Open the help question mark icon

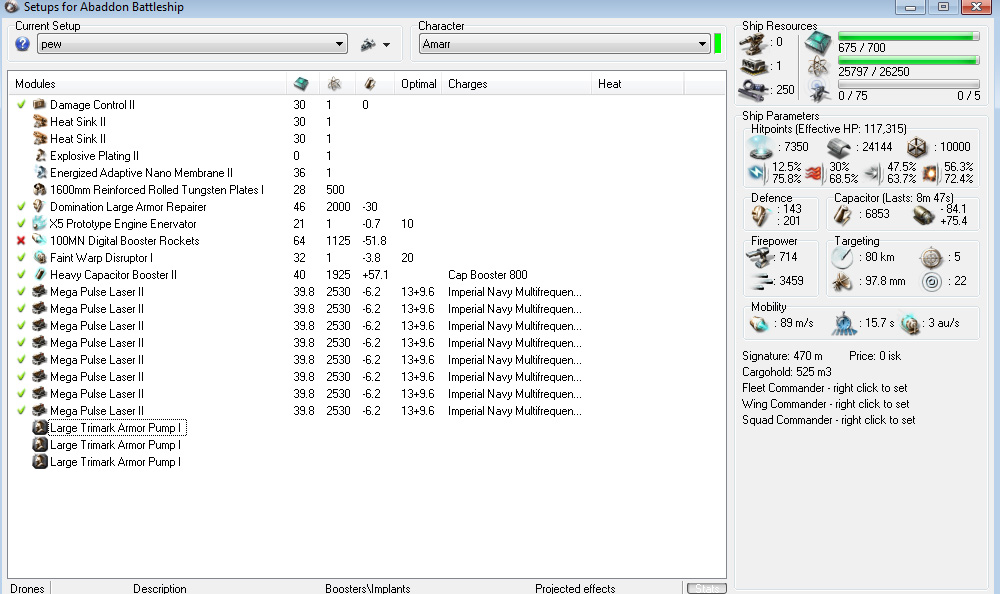pos(22,44)
